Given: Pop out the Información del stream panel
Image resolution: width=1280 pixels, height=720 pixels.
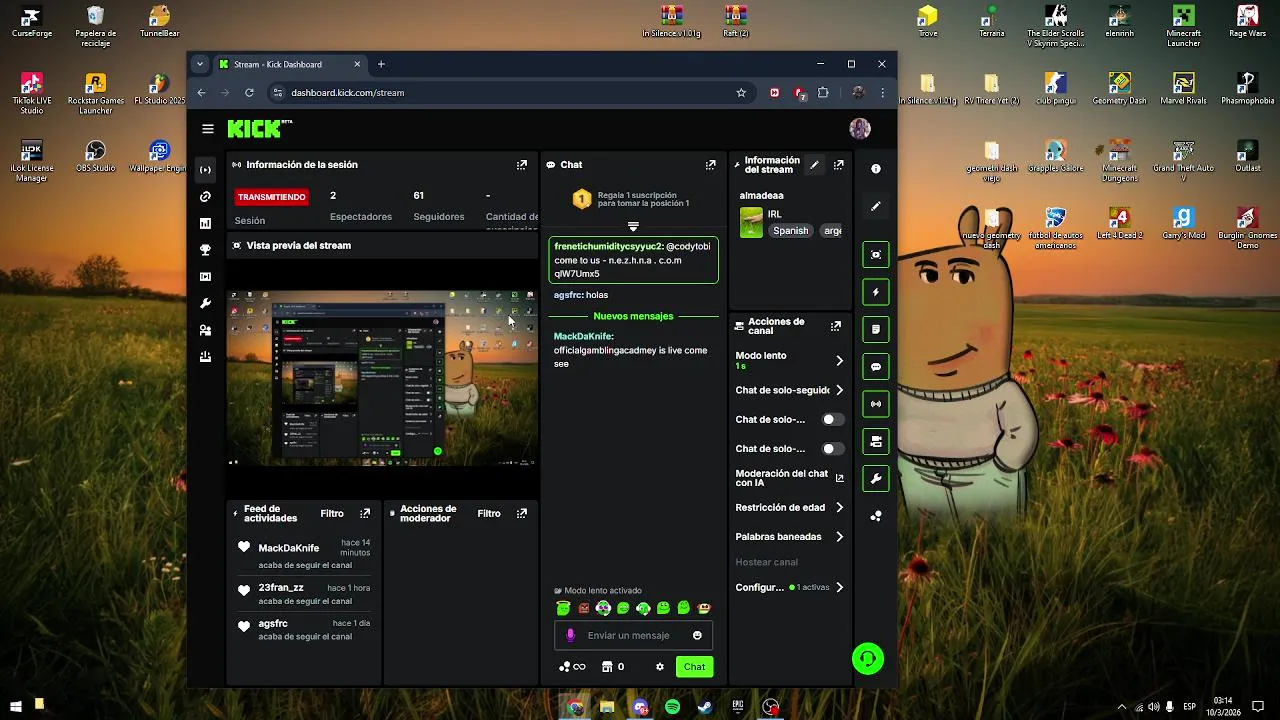Looking at the screenshot, I should point(838,165).
